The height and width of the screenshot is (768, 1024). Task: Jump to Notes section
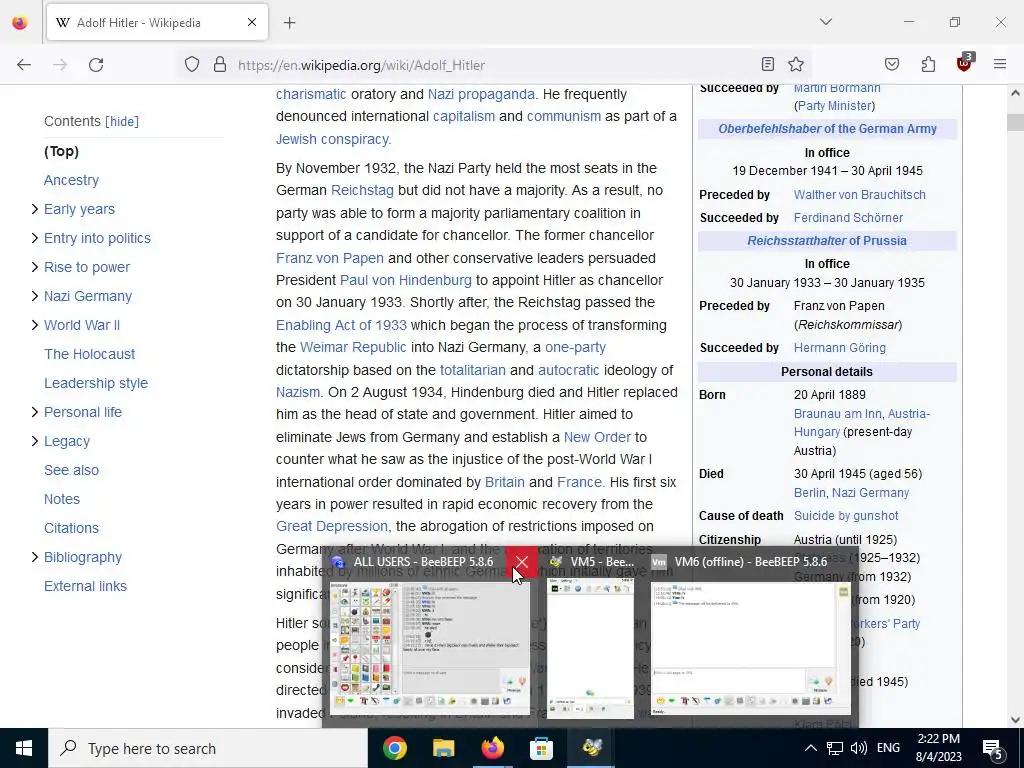tap(61, 499)
